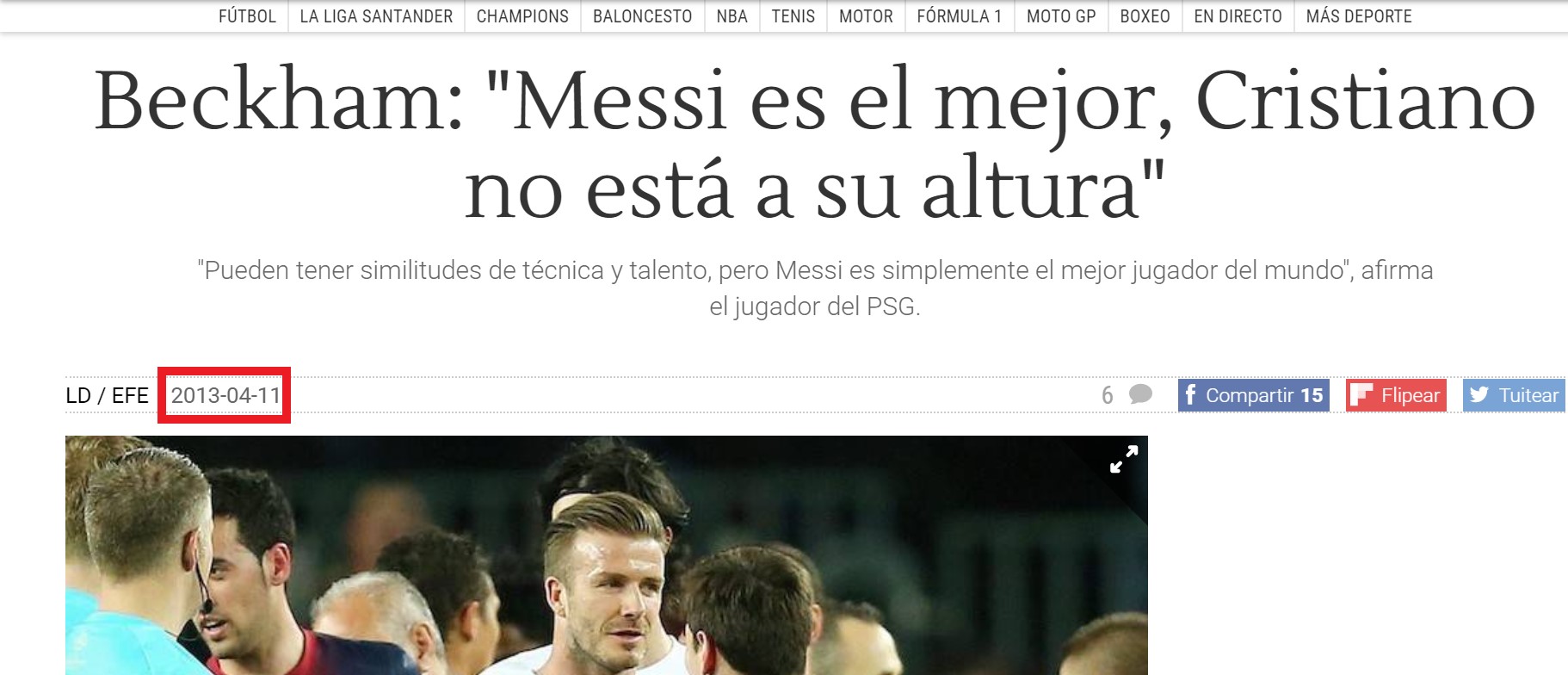Select the CHAMPIONS menu item
The width and height of the screenshot is (1568, 675).
(x=522, y=16)
